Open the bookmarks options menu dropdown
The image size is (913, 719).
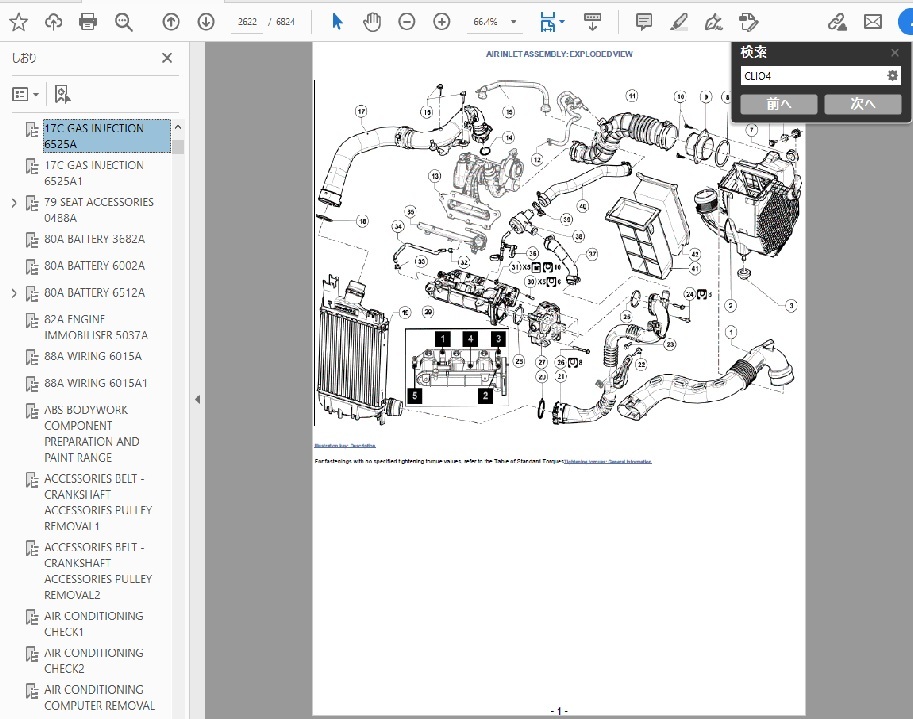(26, 94)
